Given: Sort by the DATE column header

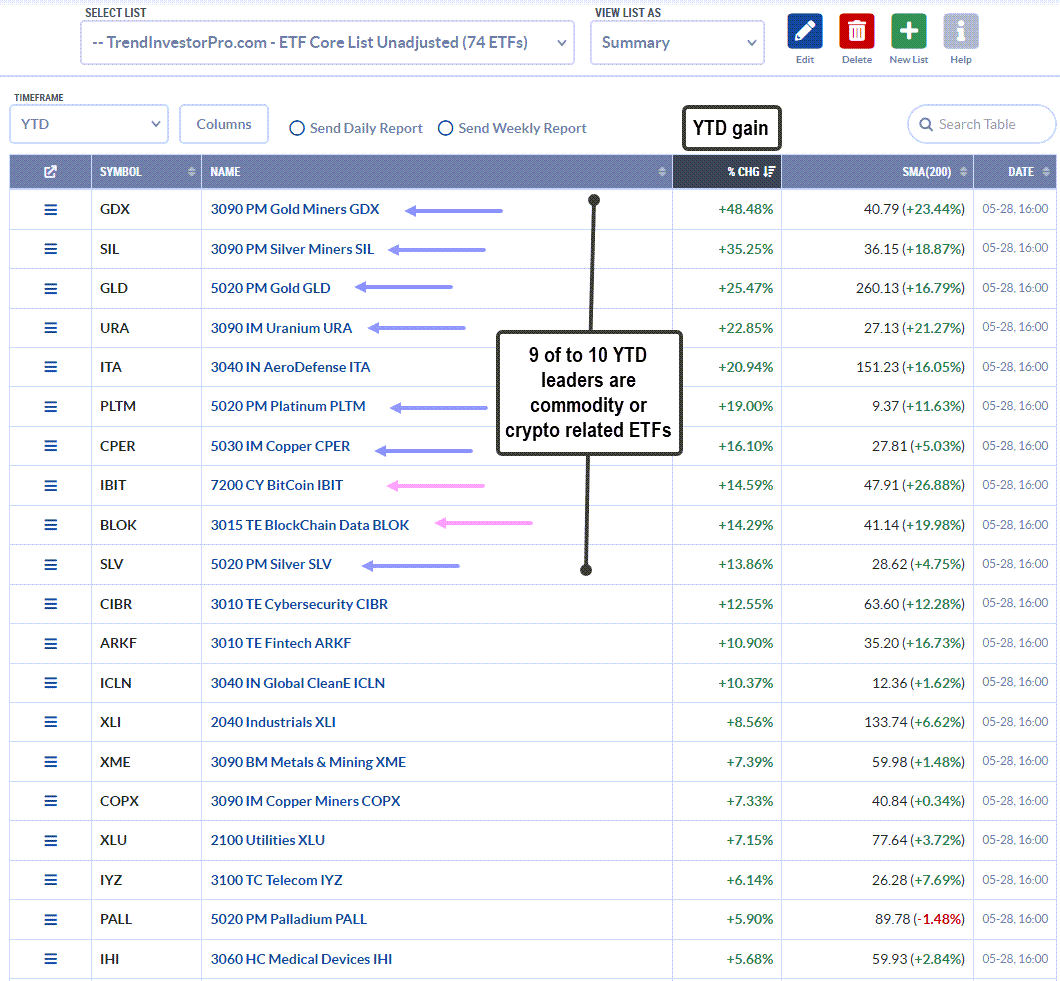Looking at the screenshot, I should tap(1015, 172).
